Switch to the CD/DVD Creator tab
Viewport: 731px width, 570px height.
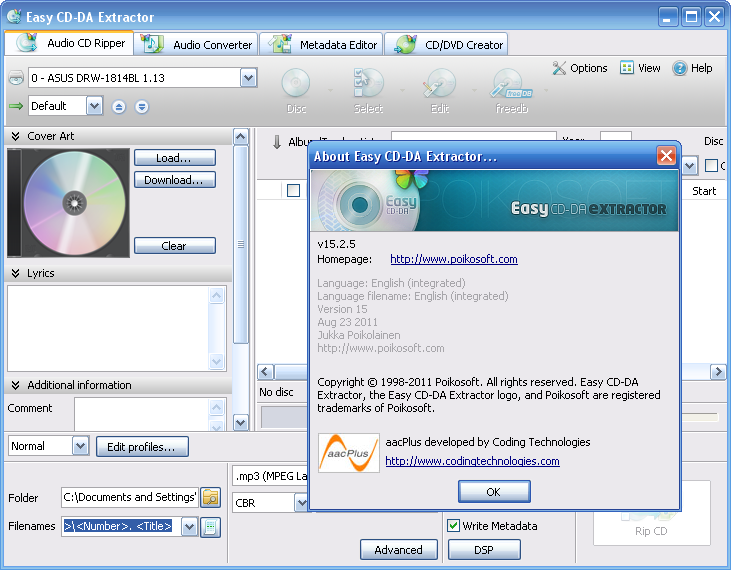click(x=446, y=45)
